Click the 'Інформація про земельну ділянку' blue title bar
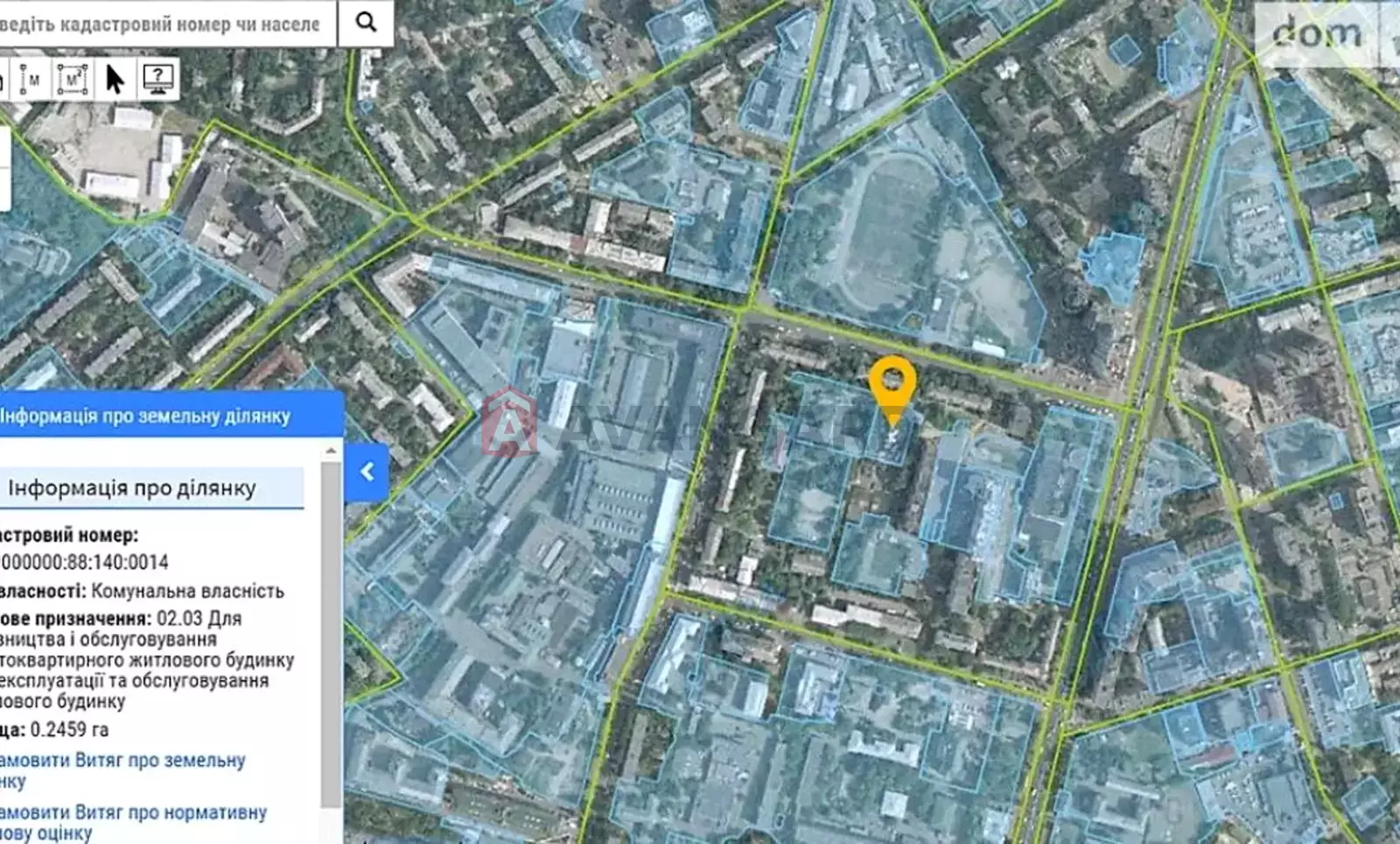This screenshot has height=844, width=1400. point(166,415)
